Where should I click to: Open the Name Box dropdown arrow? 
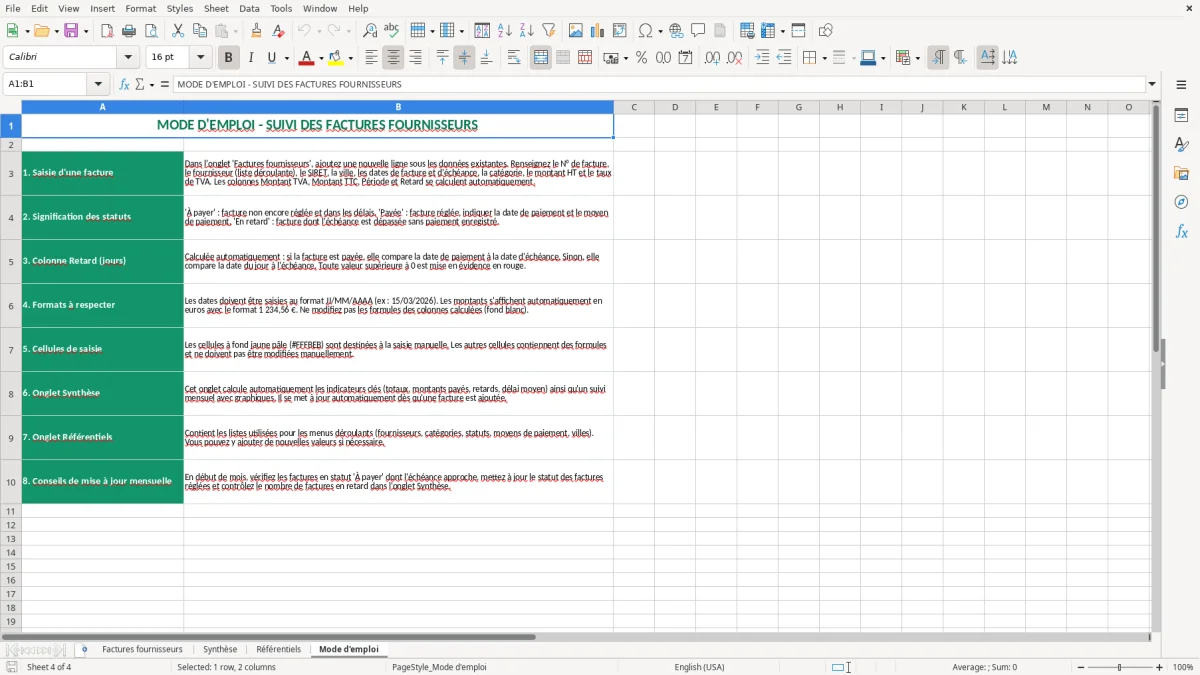click(x=98, y=84)
